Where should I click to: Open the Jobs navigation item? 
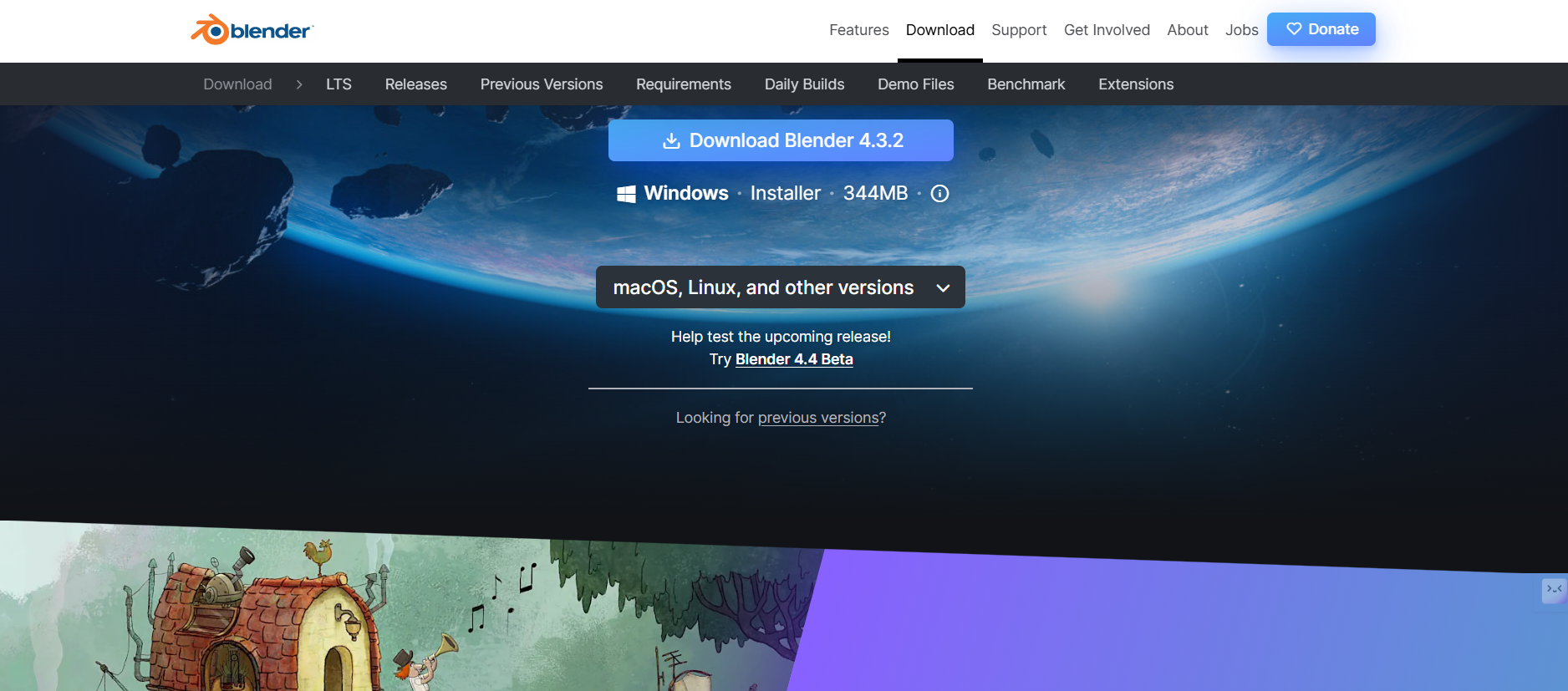[1241, 30]
